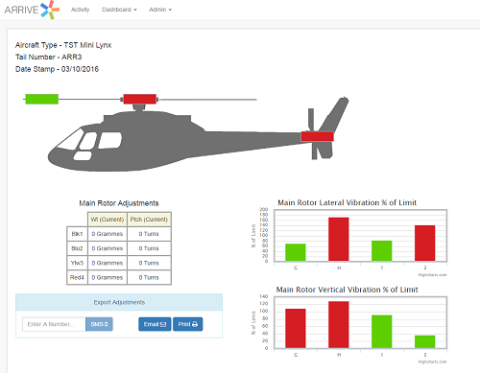Click the red tail rotor indicator
Image resolution: width=480 pixels, height=373 pixels.
(x=317, y=136)
